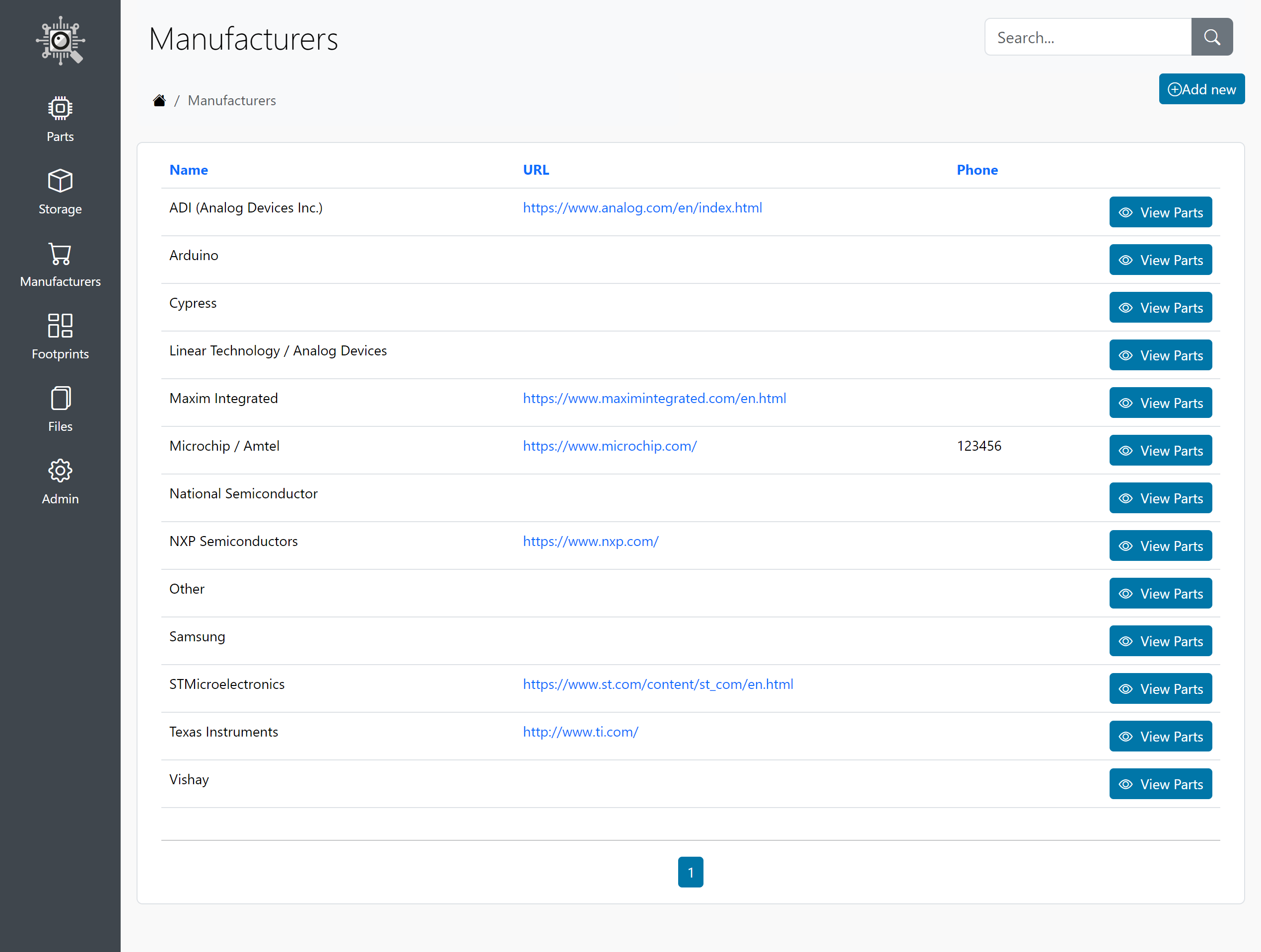Click the app logo at the sidebar top
1261x952 pixels.
tap(60, 41)
